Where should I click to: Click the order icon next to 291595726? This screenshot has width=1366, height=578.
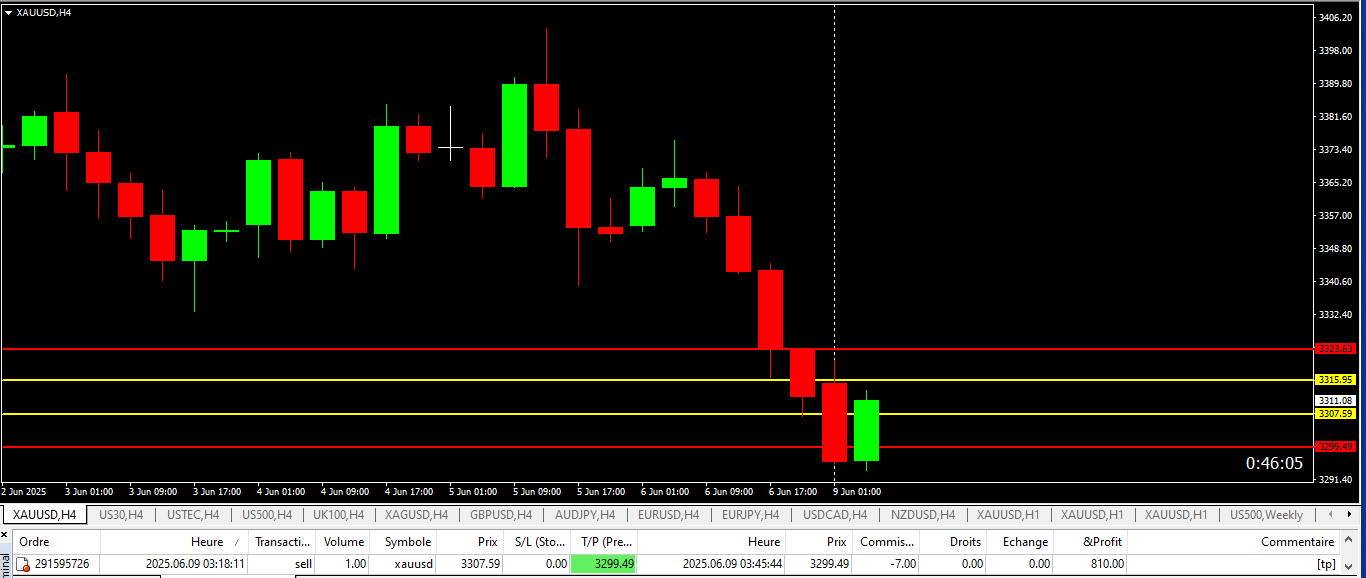point(23,564)
